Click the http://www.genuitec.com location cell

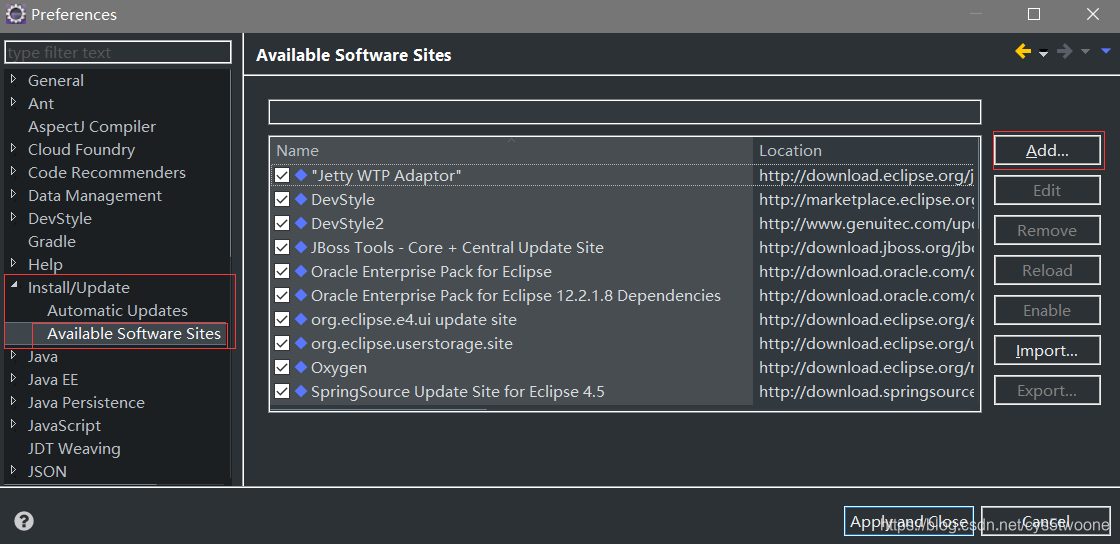[x=866, y=223]
